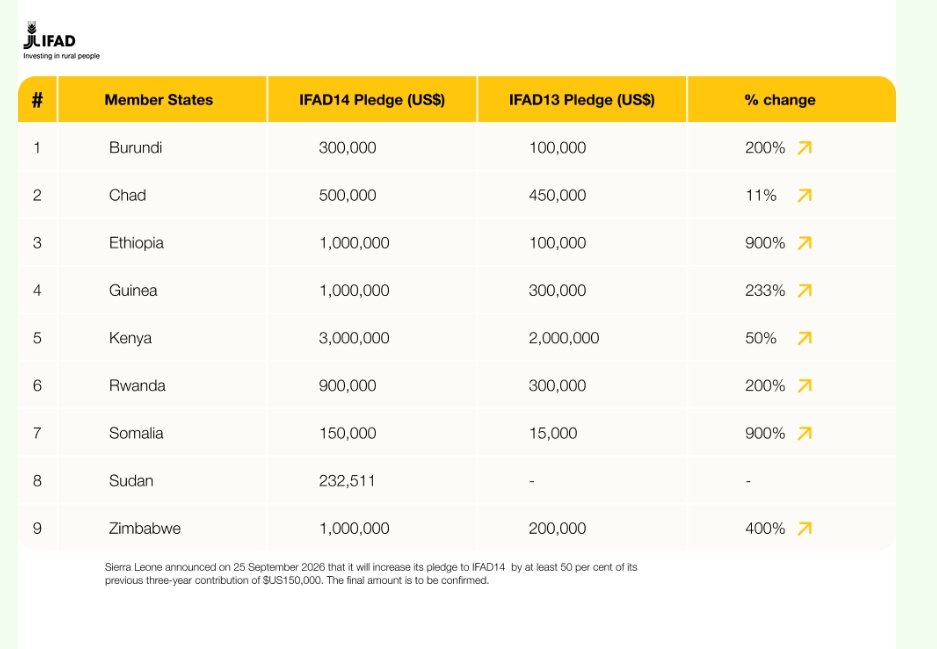Click the arrow icon next to Guinea's 233%
The height and width of the screenshot is (649, 937).
point(804,290)
